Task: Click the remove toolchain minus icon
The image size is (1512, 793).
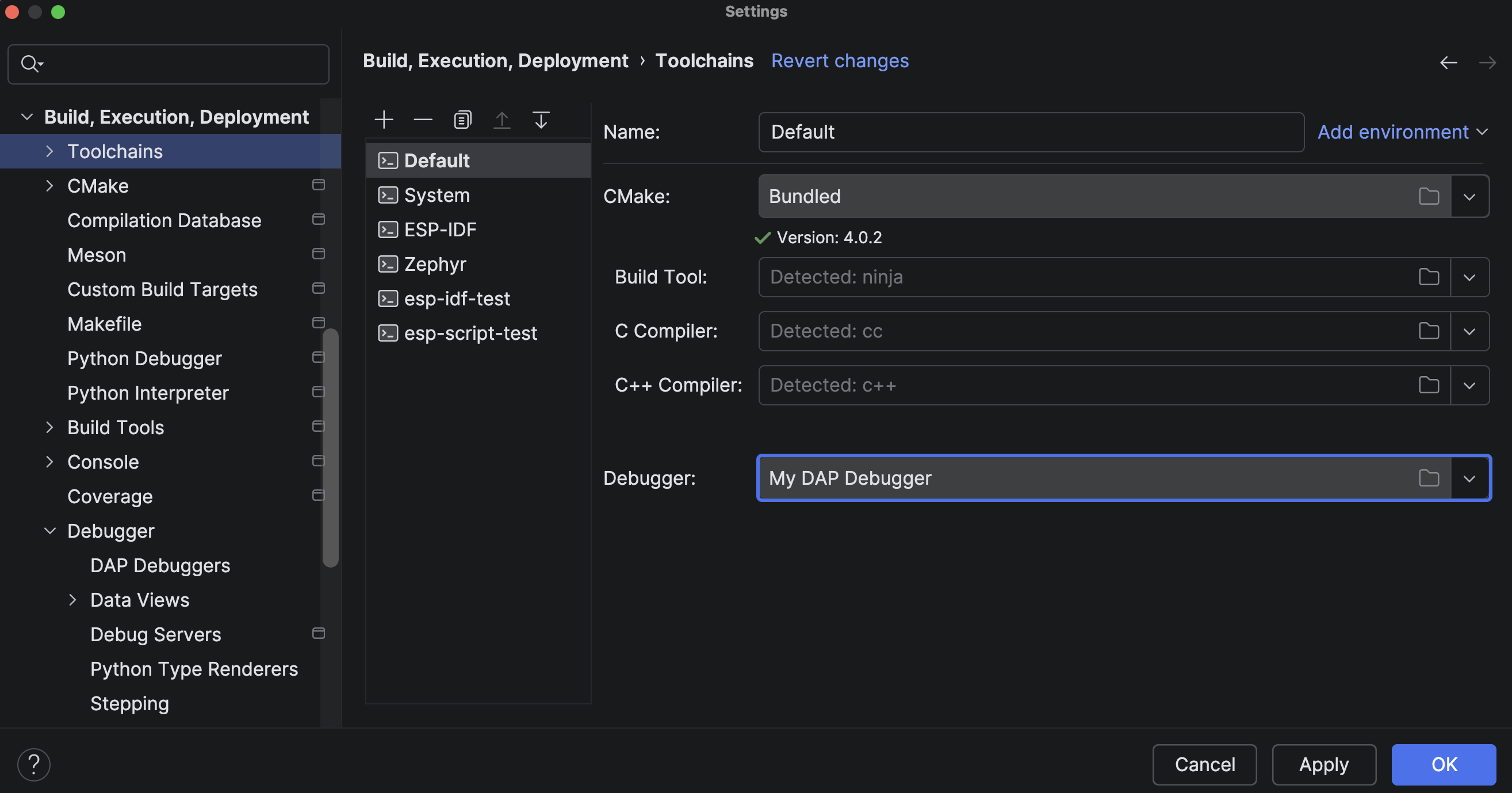Action: pyautogui.click(x=423, y=120)
